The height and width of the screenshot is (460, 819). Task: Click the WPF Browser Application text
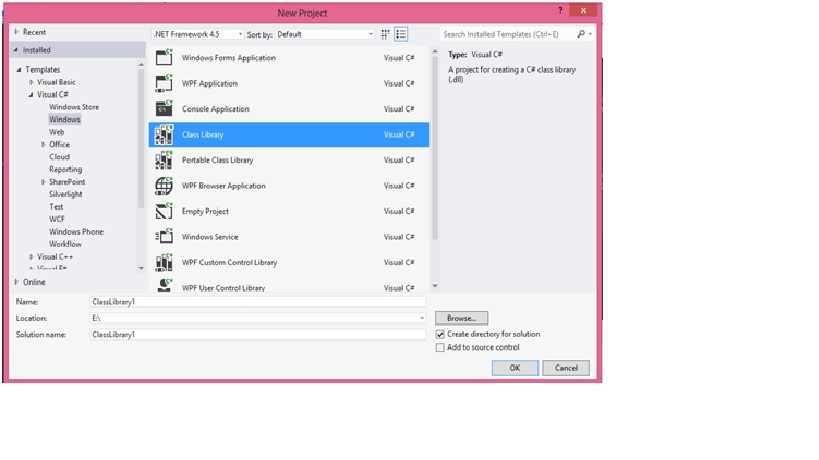tap(224, 185)
